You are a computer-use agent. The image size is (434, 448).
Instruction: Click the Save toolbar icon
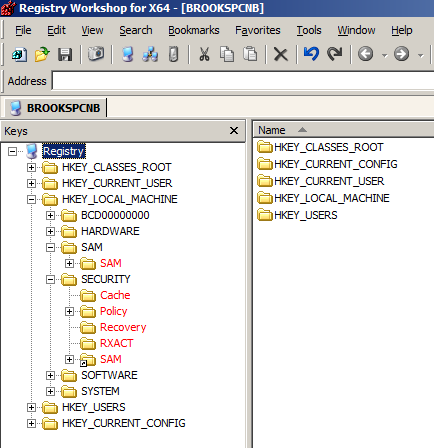65,54
